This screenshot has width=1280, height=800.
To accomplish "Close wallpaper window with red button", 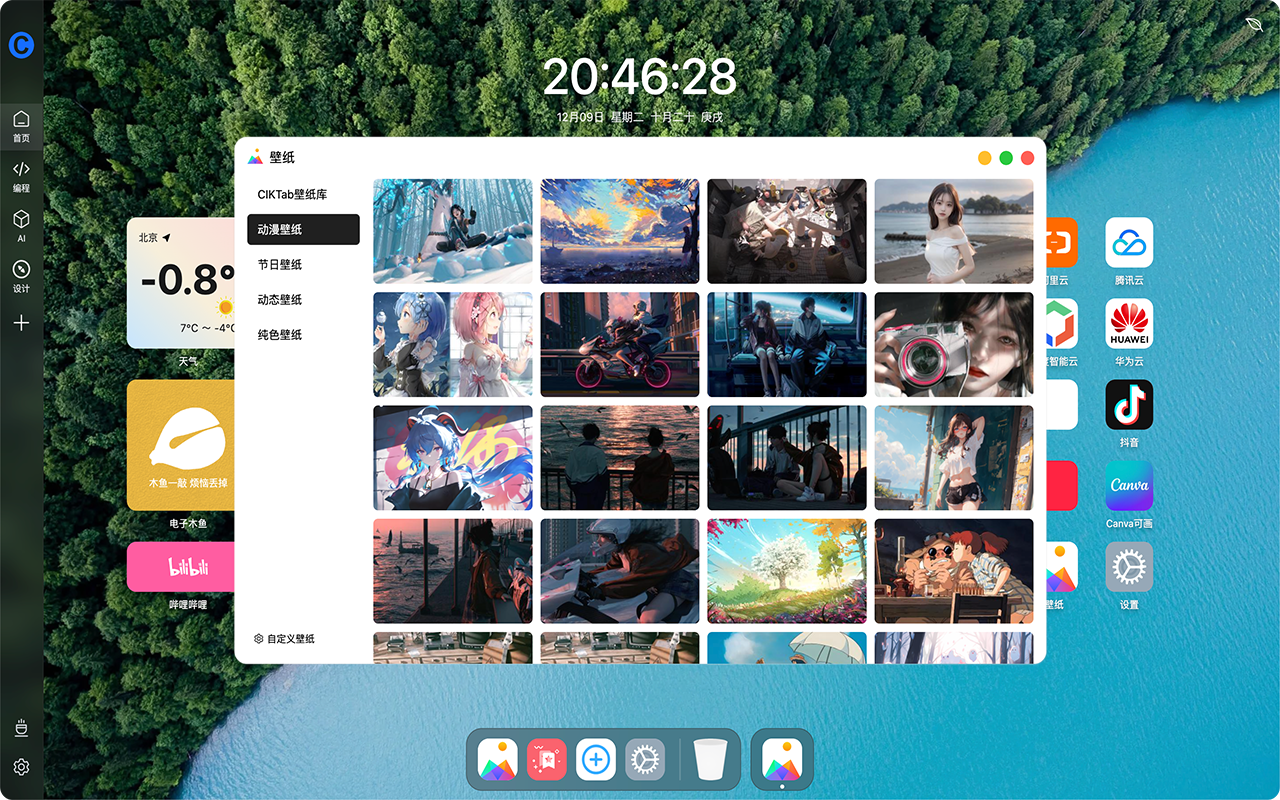I will pos(1027,158).
